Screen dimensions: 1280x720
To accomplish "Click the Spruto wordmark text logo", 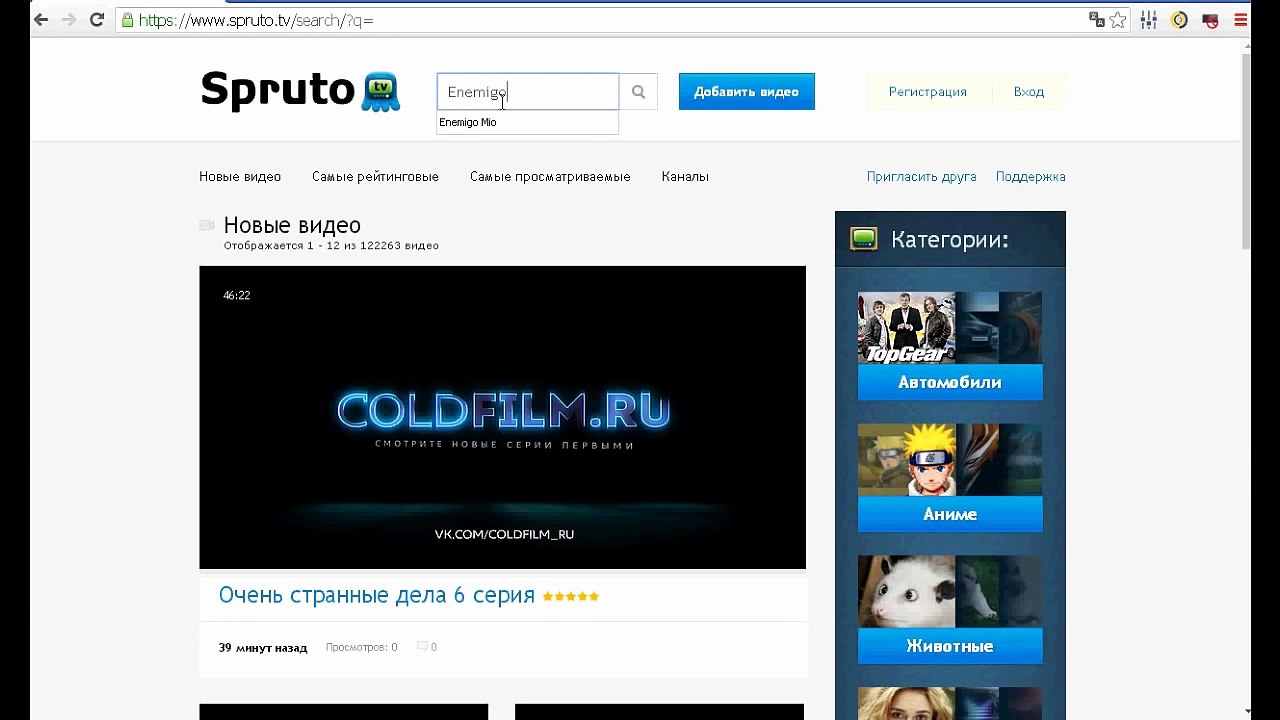I will (x=278, y=91).
